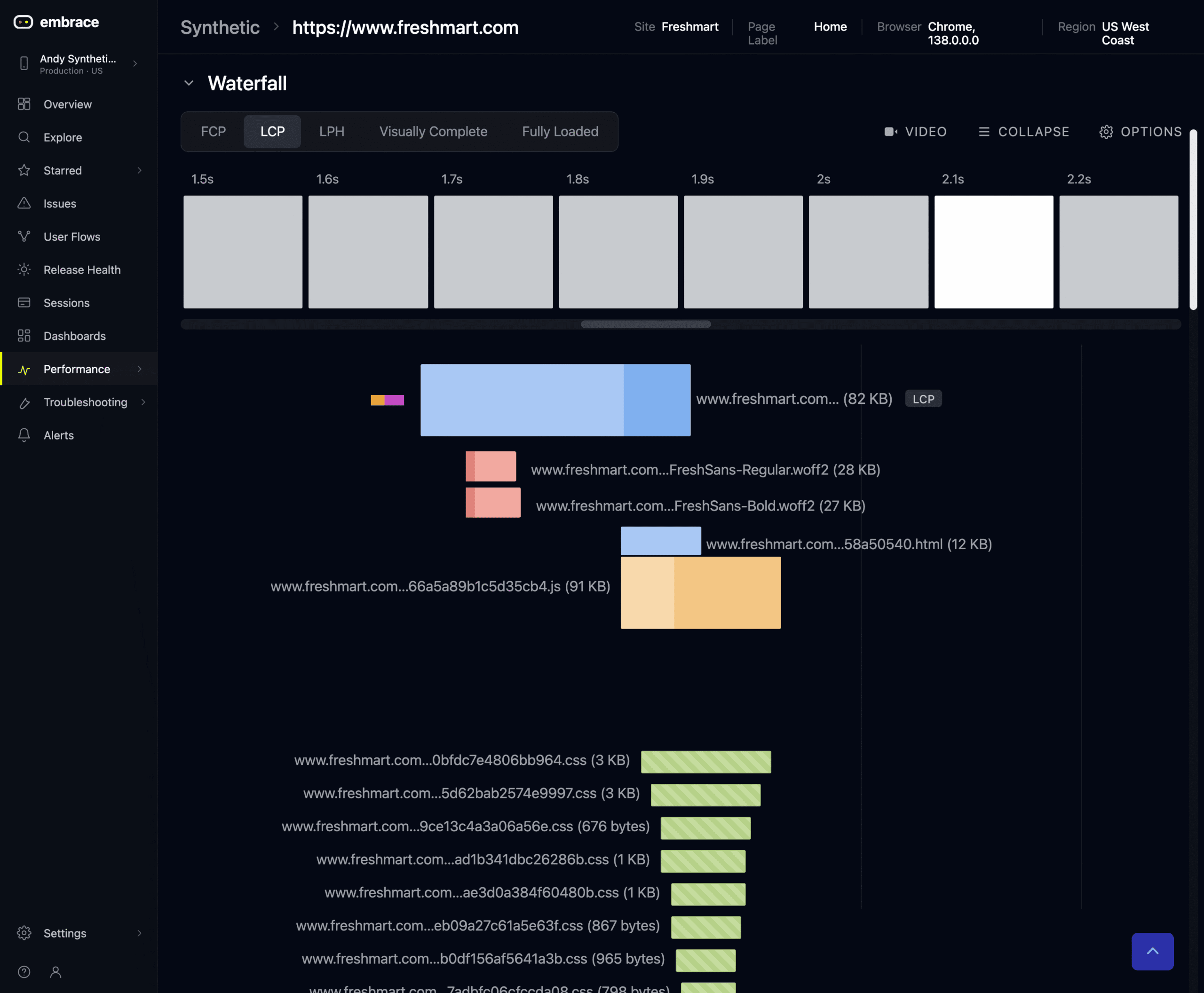Viewport: 1204px width, 993px height.
Task: Click the FreshSans-Regular.woff2 request bar
Action: pos(491,466)
